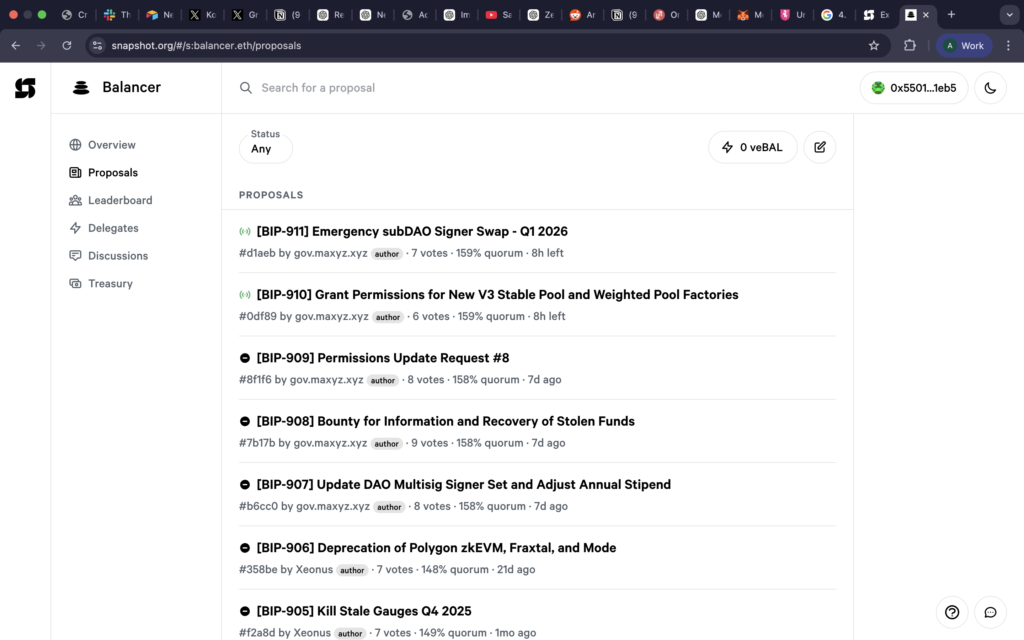The width and height of the screenshot is (1024, 640).
Task: Open the help question mark icon
Action: (x=952, y=612)
